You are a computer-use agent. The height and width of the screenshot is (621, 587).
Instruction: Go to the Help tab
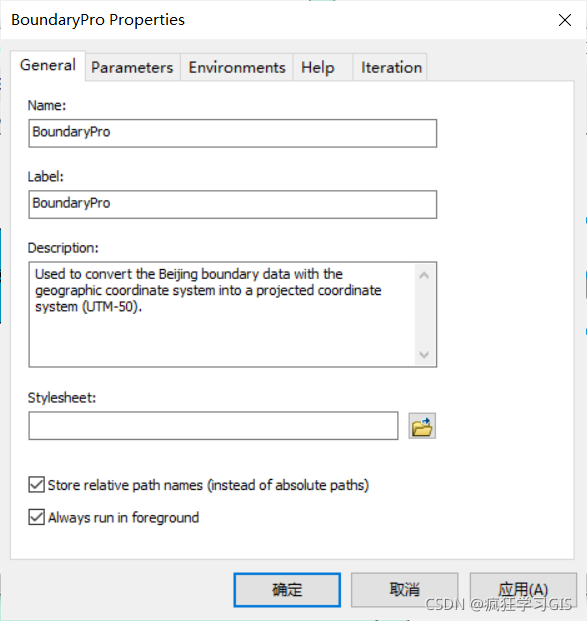(x=318, y=67)
